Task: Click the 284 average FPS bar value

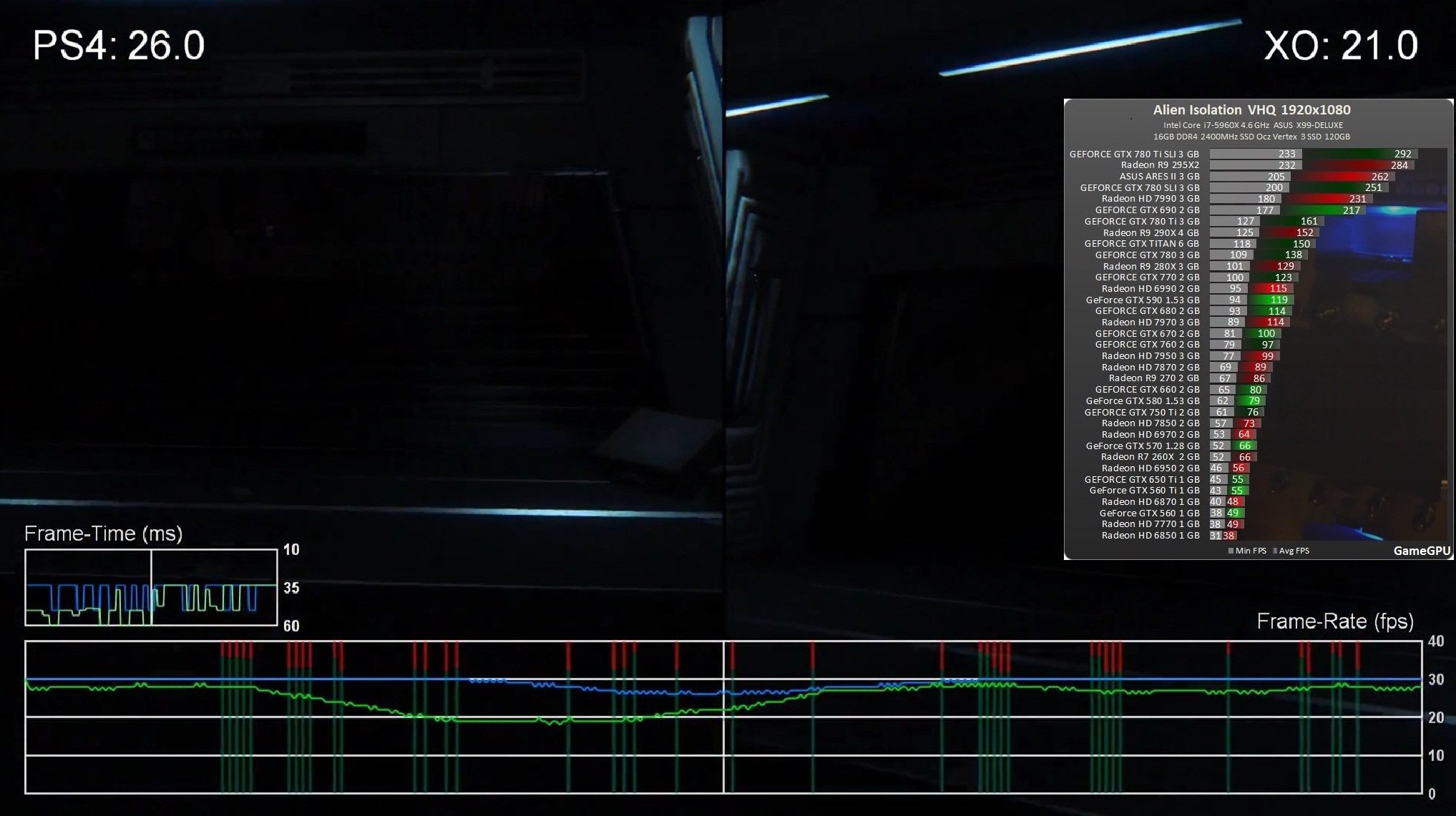Action: [1399, 165]
